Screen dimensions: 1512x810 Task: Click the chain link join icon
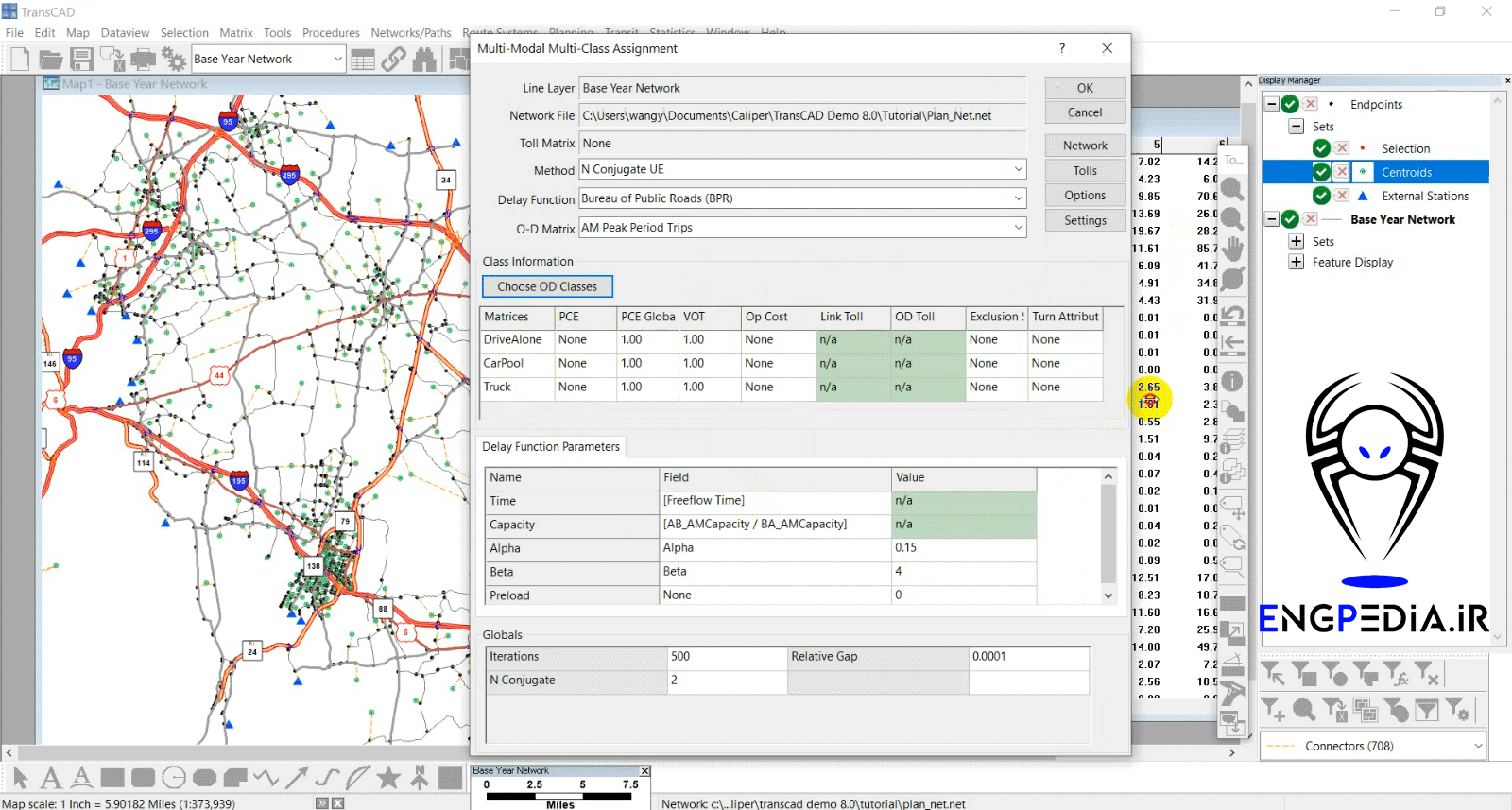coord(394,59)
